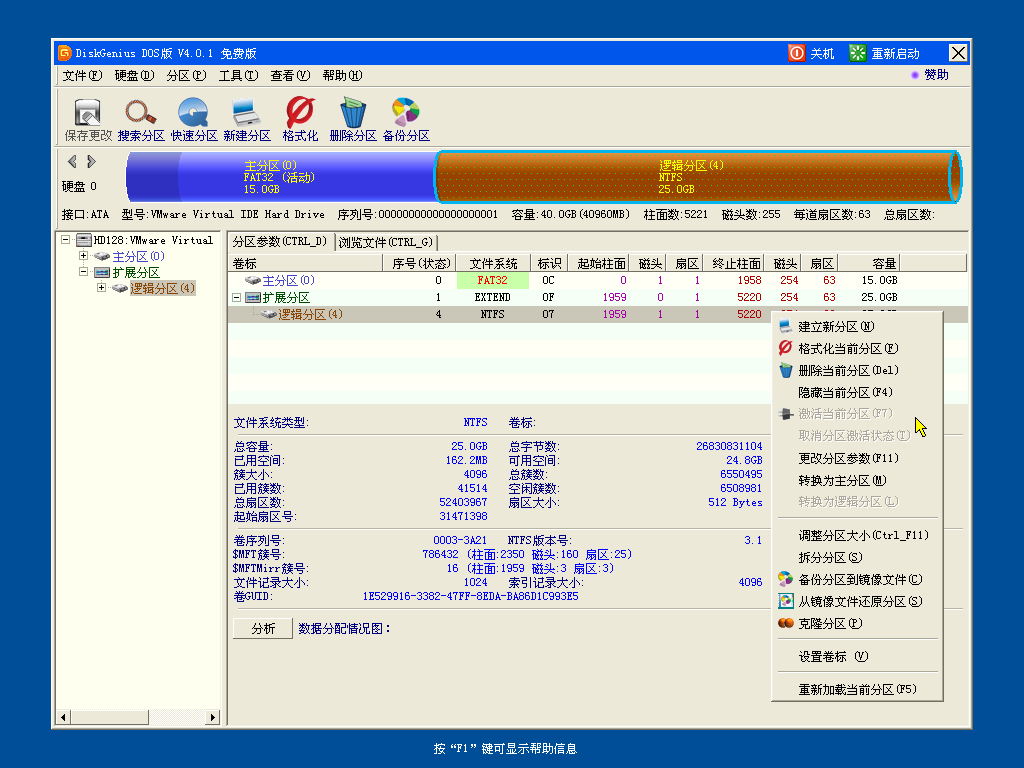Click EXTEND file system cell
Viewport: 1024px width, 768px height.
492,297
